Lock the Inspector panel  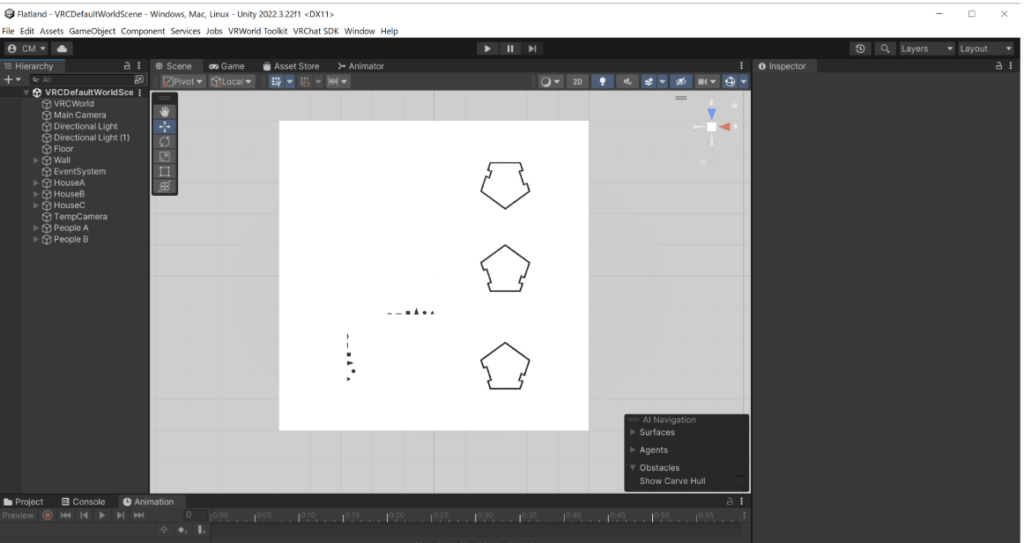point(999,66)
